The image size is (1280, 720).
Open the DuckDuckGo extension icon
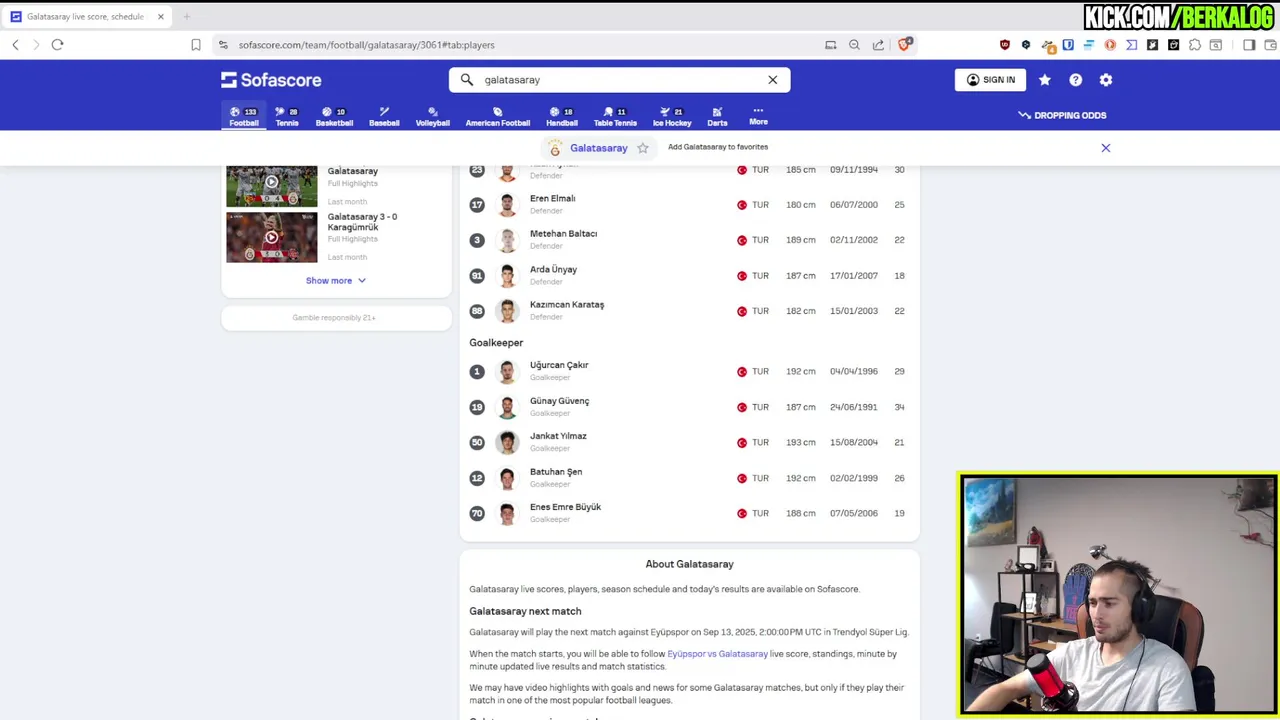1110,45
